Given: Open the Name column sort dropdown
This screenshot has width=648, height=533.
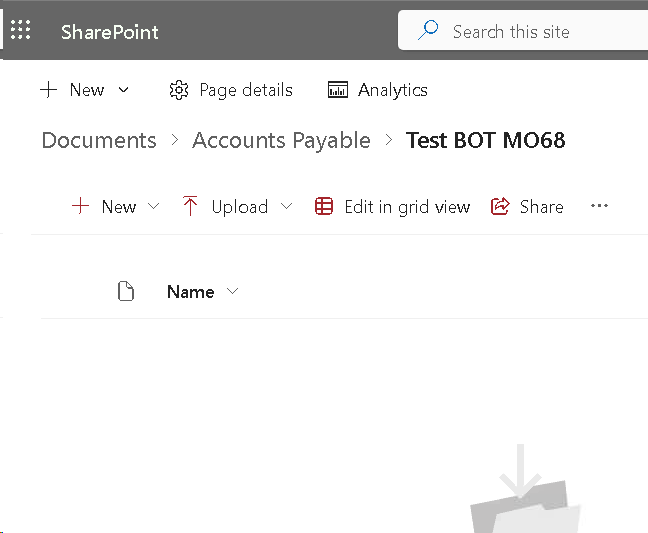Looking at the screenshot, I should (233, 292).
